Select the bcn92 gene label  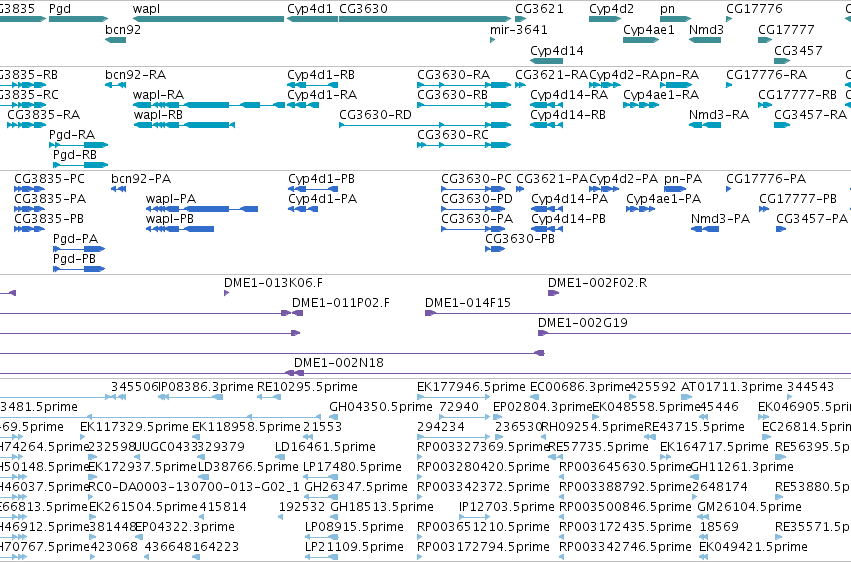123,30
